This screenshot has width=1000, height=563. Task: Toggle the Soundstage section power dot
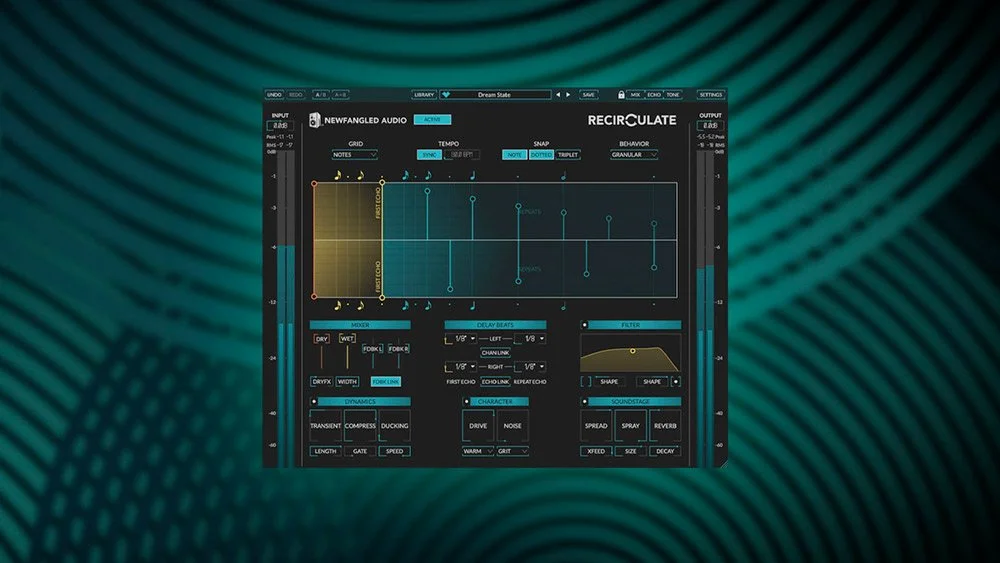pos(584,402)
